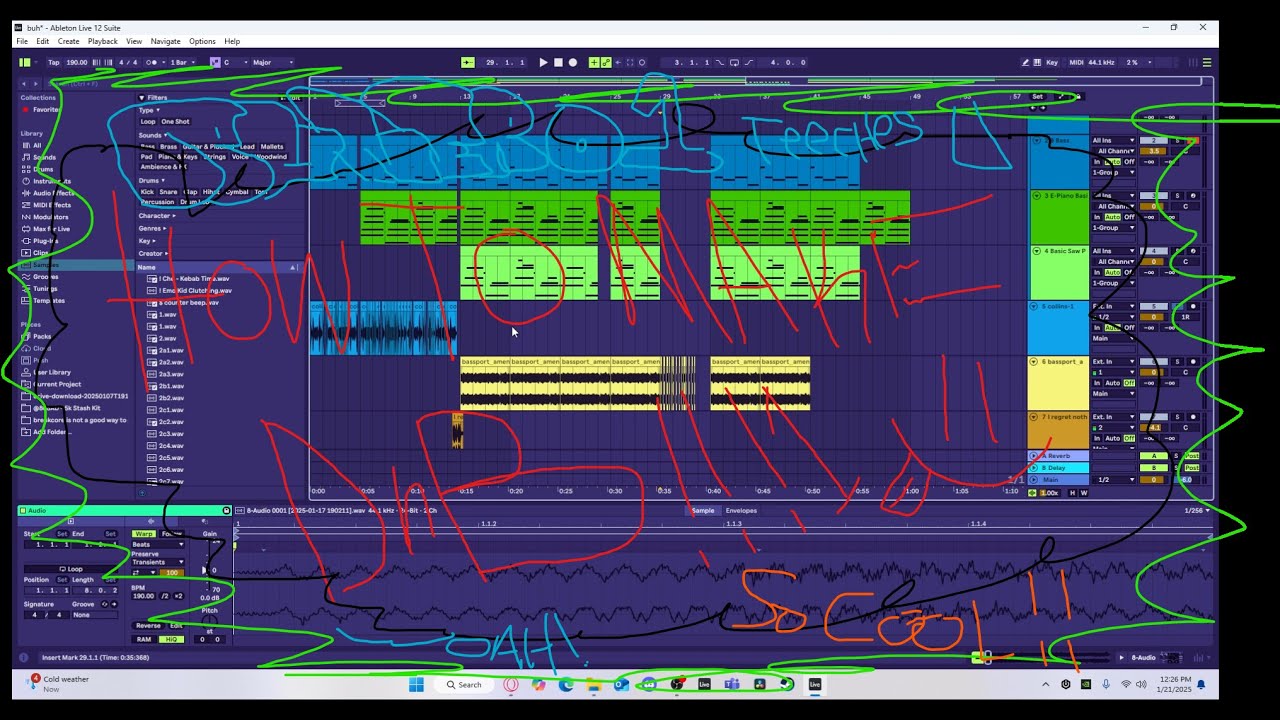Toggle the Warp button in clip view
This screenshot has width=1280, height=720.
tap(144, 534)
